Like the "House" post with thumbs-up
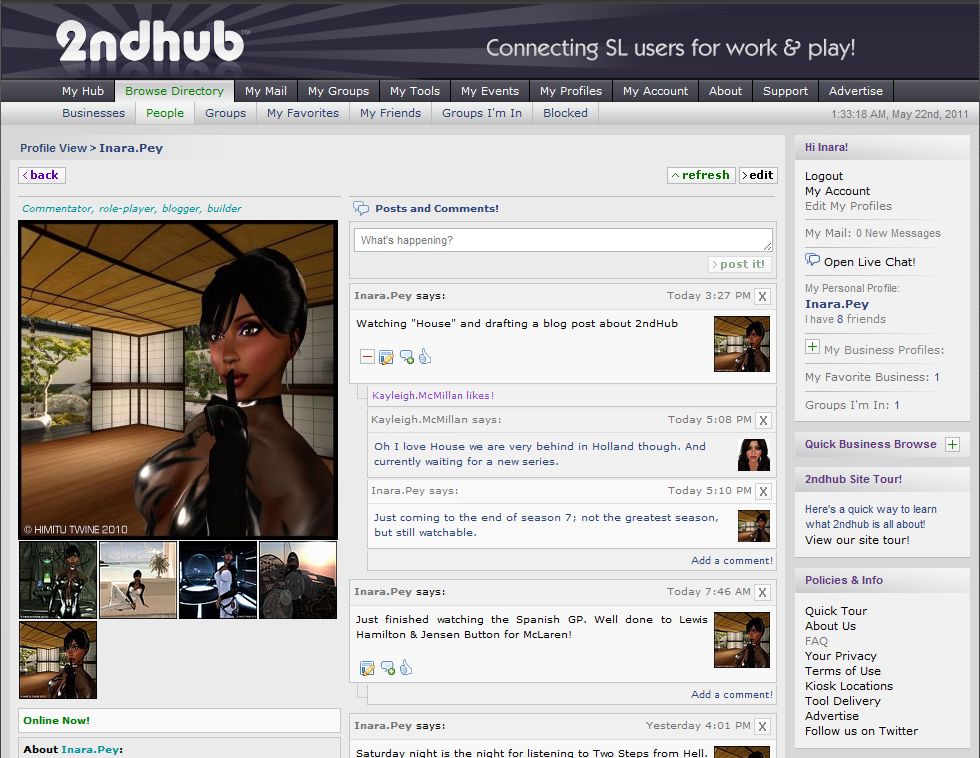Viewport: 980px width, 758px height. pyautogui.click(x=424, y=356)
